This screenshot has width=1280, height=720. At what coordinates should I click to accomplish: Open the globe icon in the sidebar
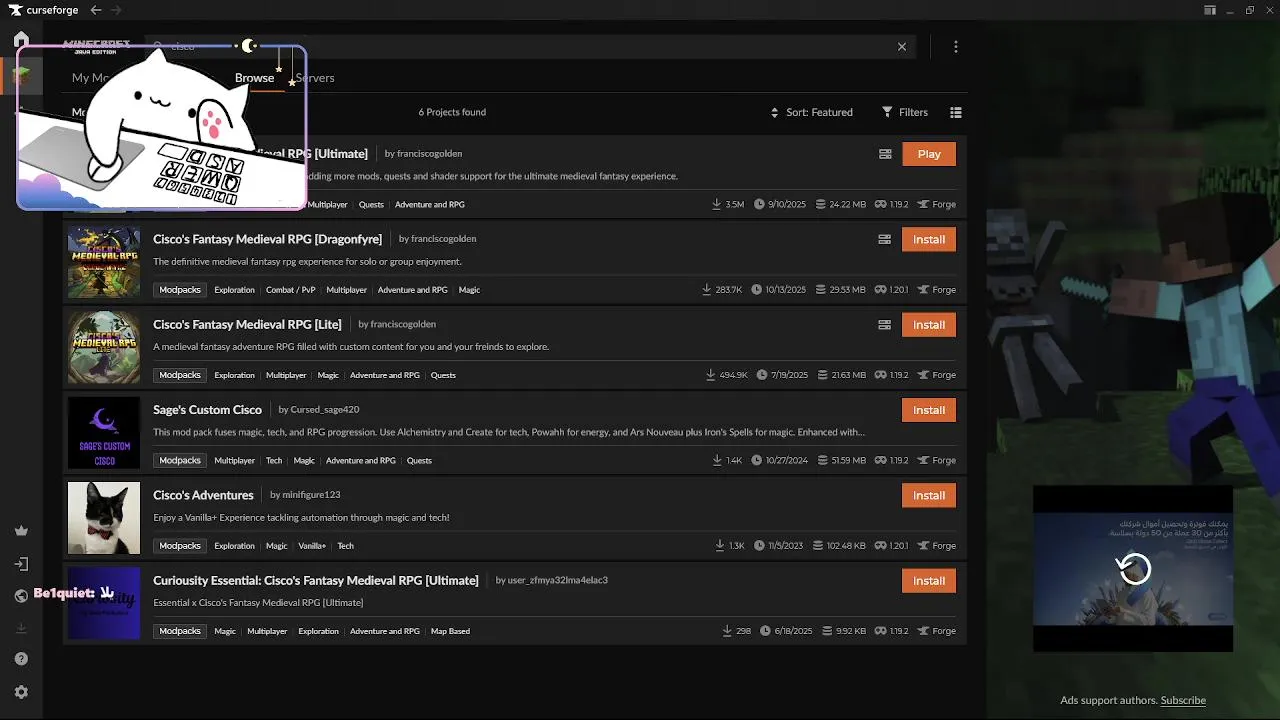click(21, 596)
